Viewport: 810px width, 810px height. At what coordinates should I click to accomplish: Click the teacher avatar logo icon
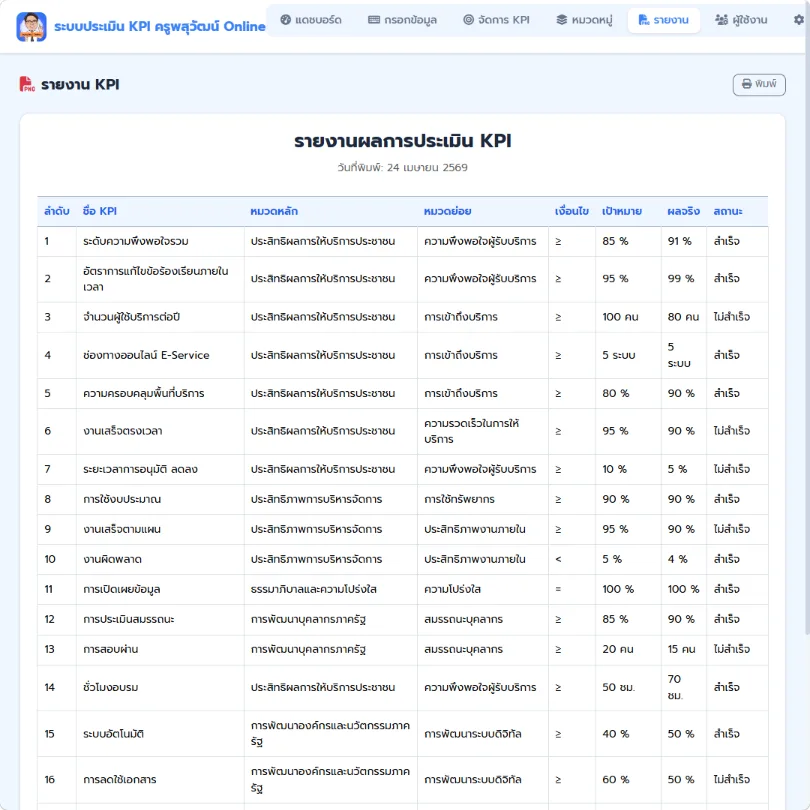31,26
